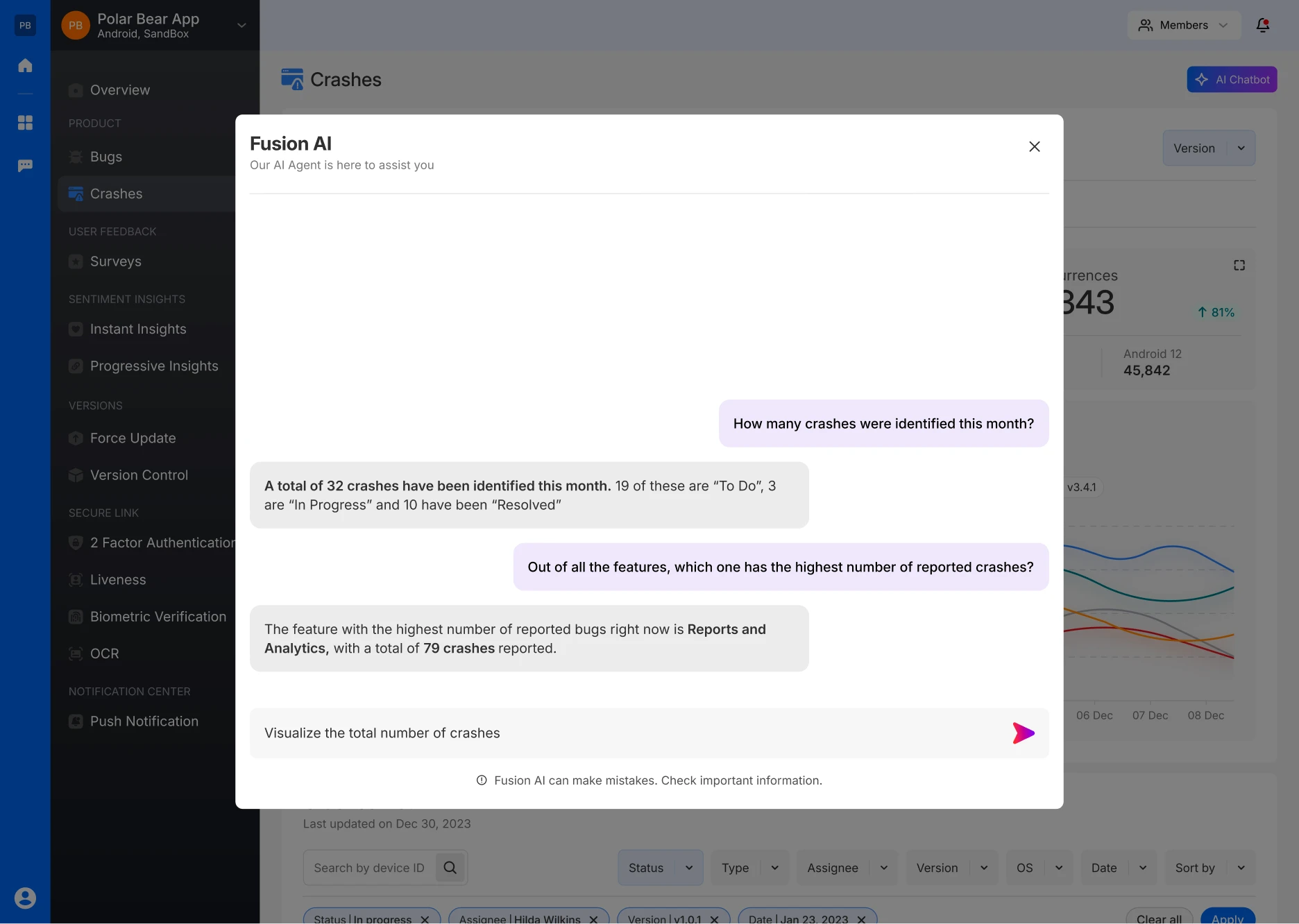Open the user profile avatar icon

click(25, 898)
